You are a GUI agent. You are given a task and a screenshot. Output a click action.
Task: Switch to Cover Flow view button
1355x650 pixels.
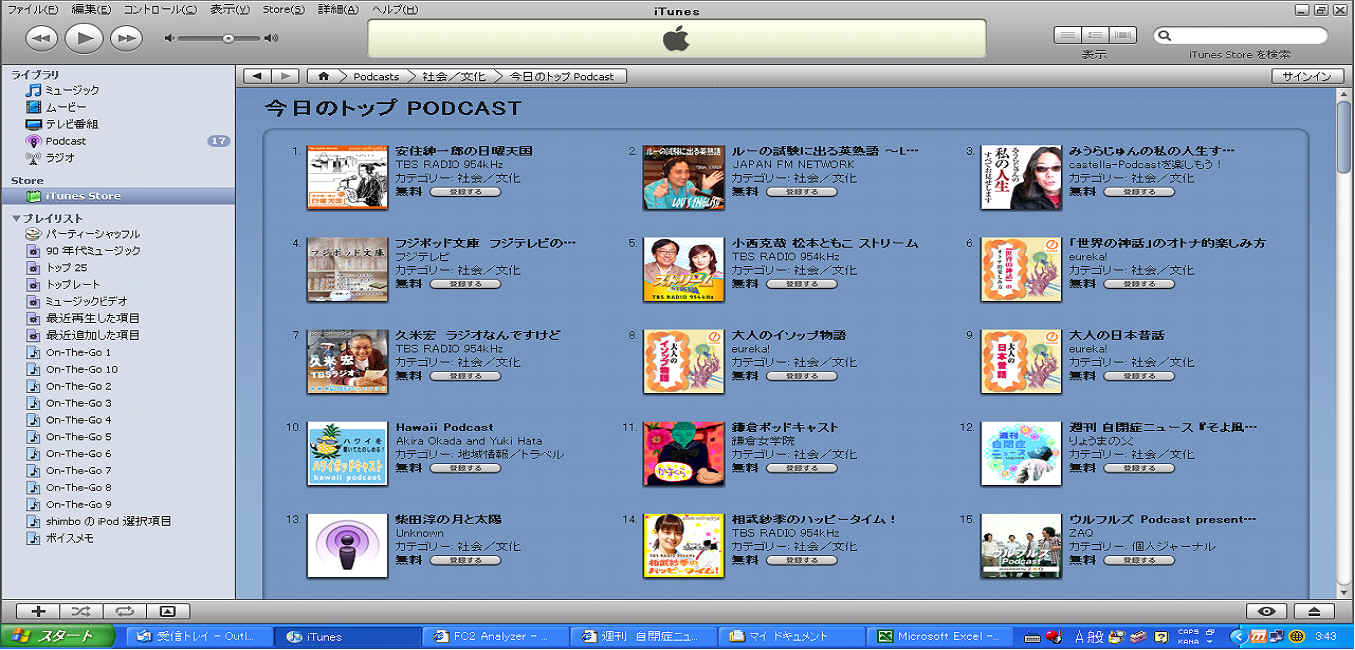pyautogui.click(x=1123, y=35)
